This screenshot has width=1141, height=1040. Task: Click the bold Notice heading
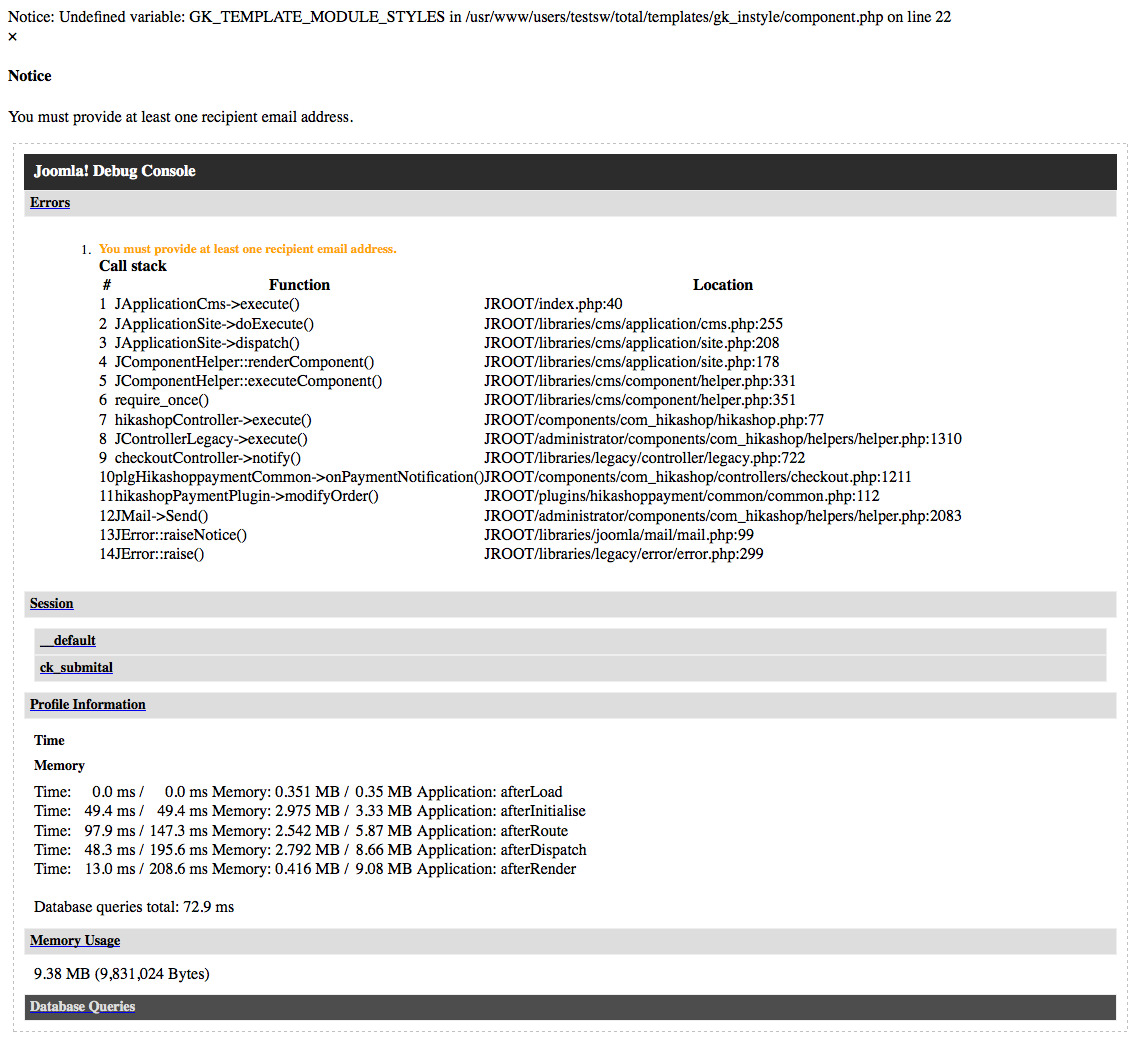click(x=30, y=76)
